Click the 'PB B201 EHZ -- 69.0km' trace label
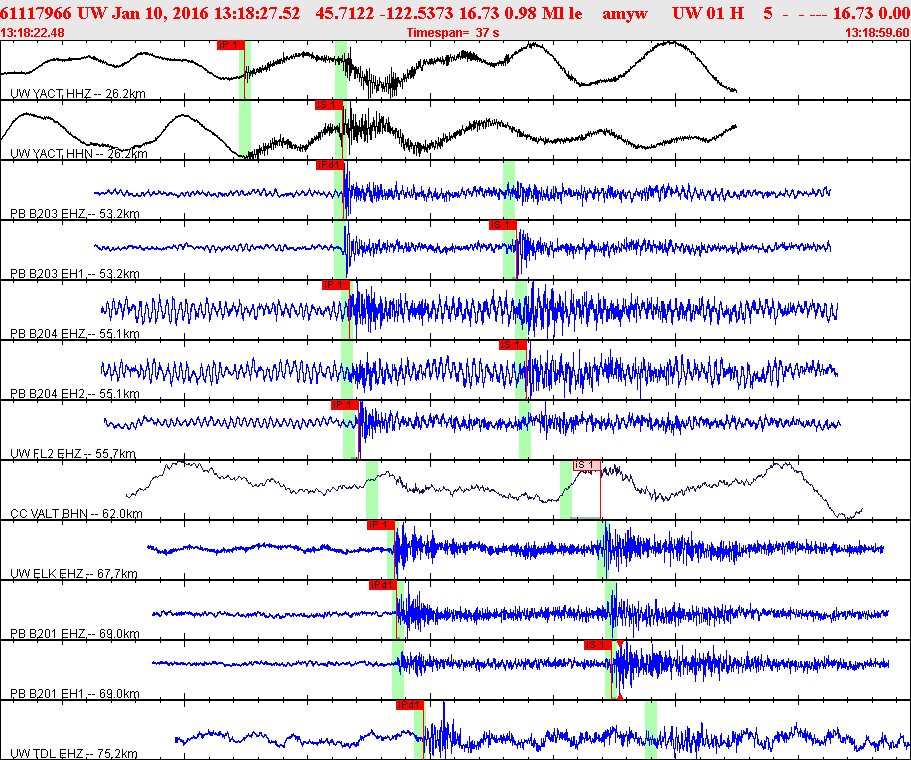This screenshot has height=760, width=911. coord(75,634)
